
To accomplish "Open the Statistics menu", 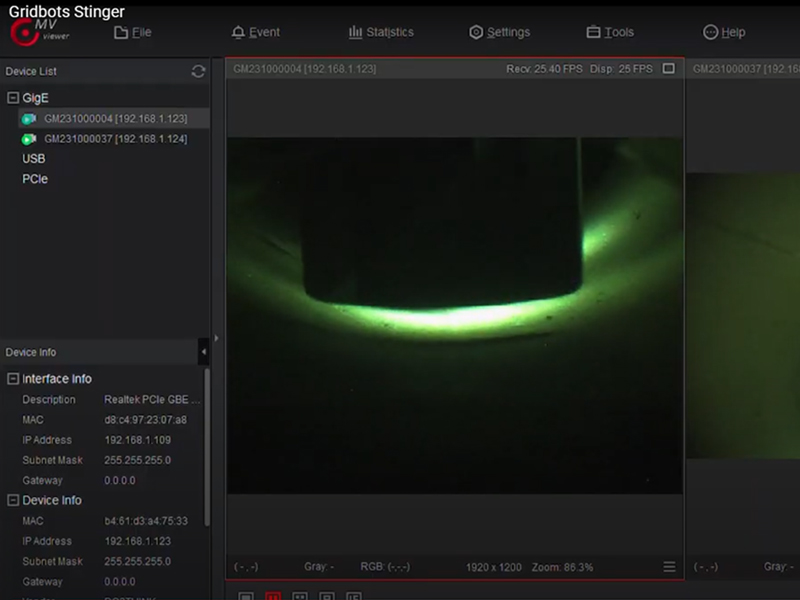I will click(381, 32).
